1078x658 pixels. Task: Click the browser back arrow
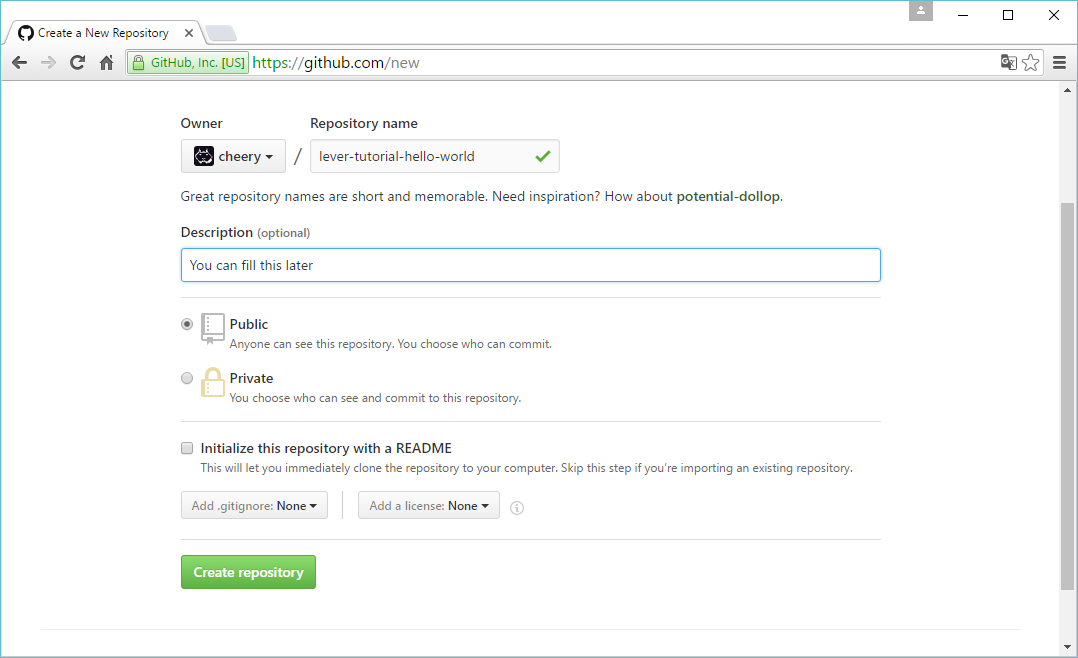[19, 63]
